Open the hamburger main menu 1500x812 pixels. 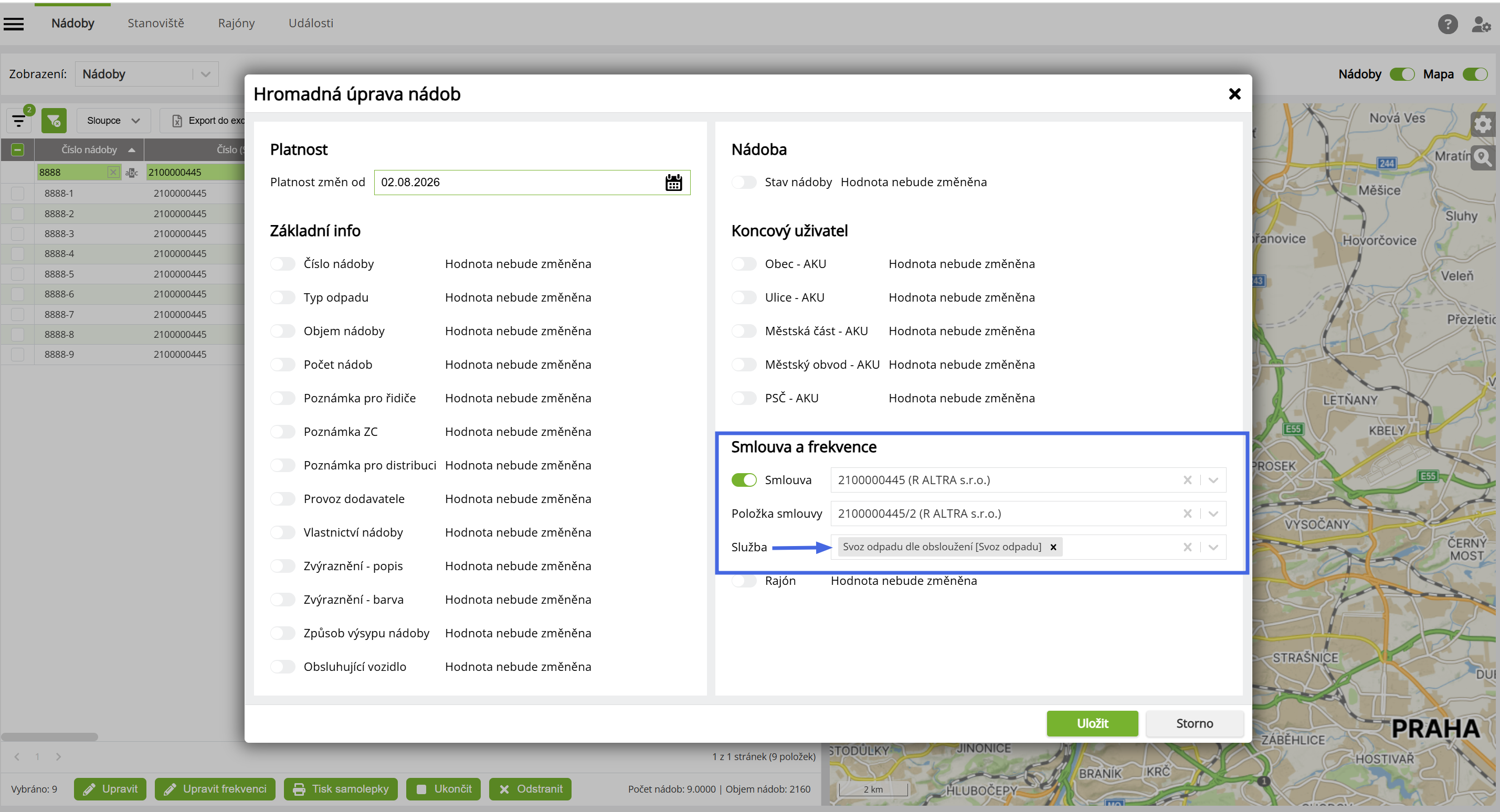(x=14, y=24)
